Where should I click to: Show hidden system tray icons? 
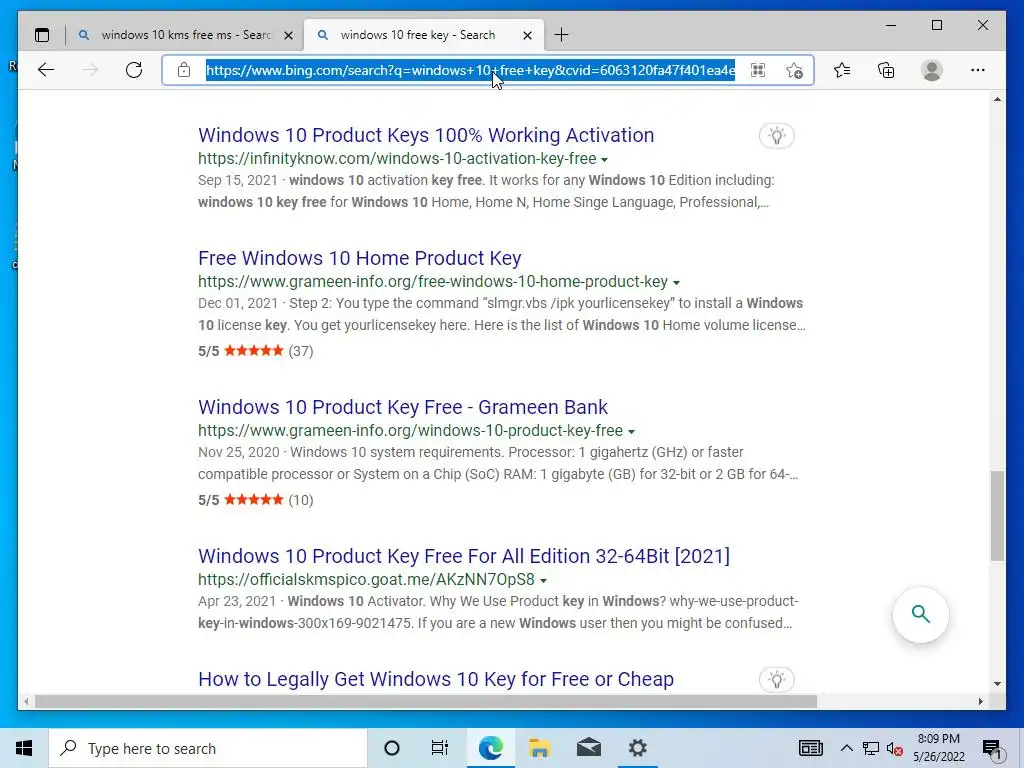846,748
